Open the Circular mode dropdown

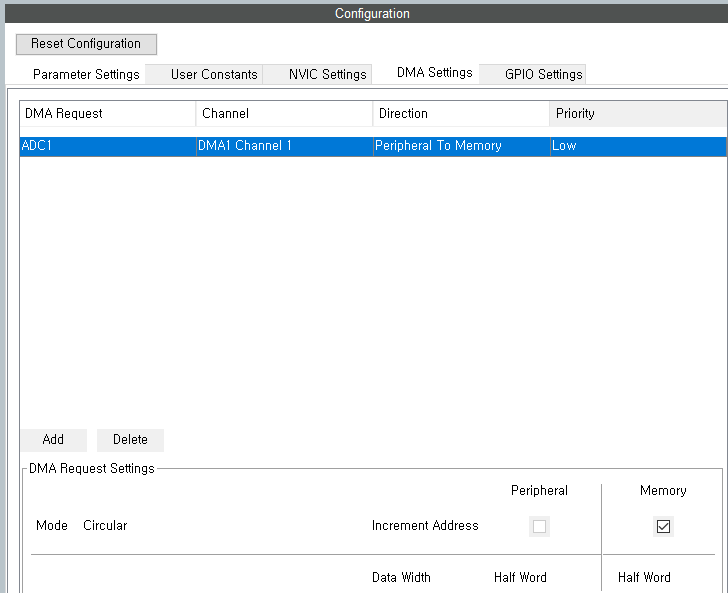pos(105,526)
